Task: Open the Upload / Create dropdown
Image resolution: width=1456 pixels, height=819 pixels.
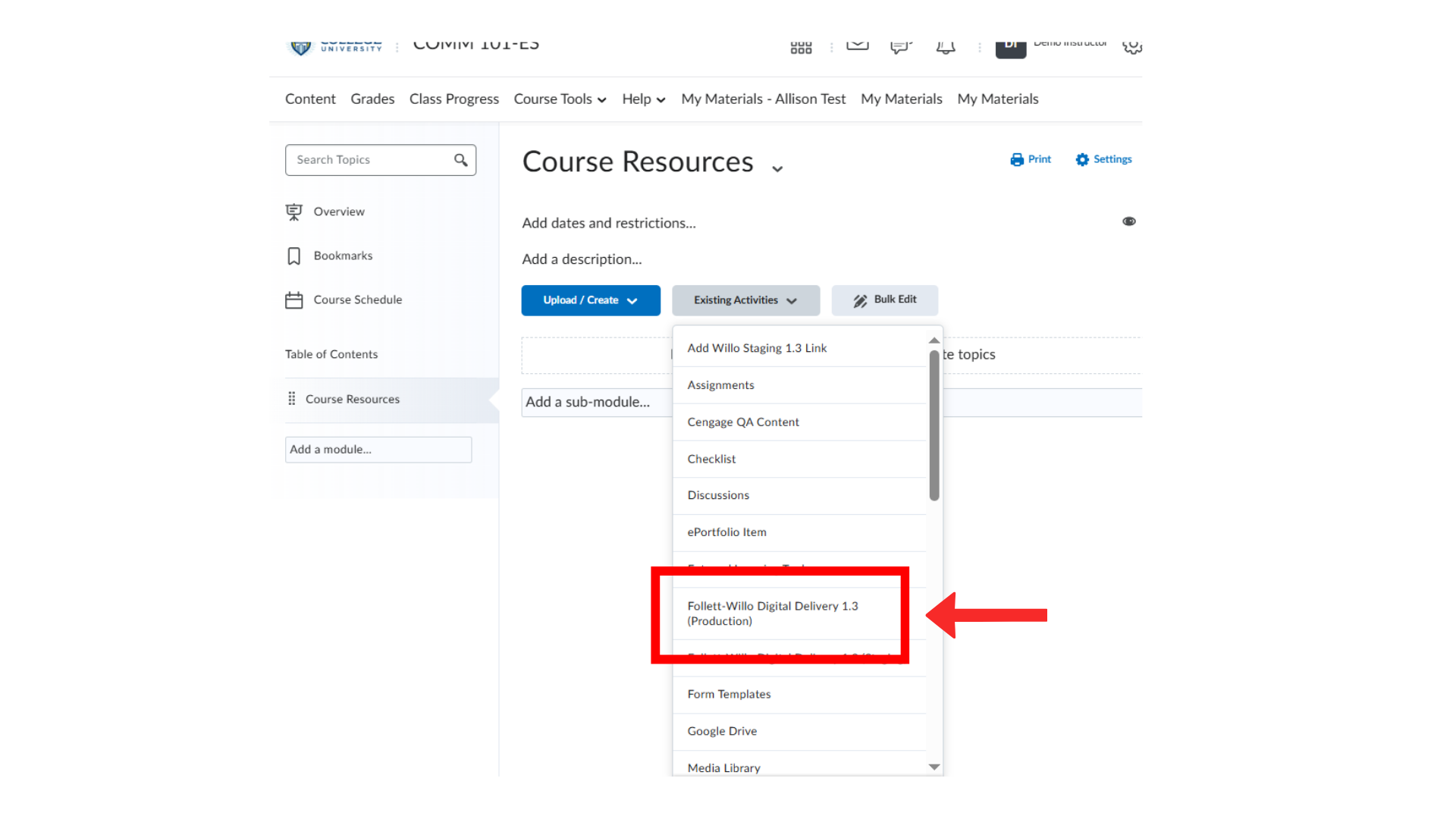Action: tap(591, 300)
